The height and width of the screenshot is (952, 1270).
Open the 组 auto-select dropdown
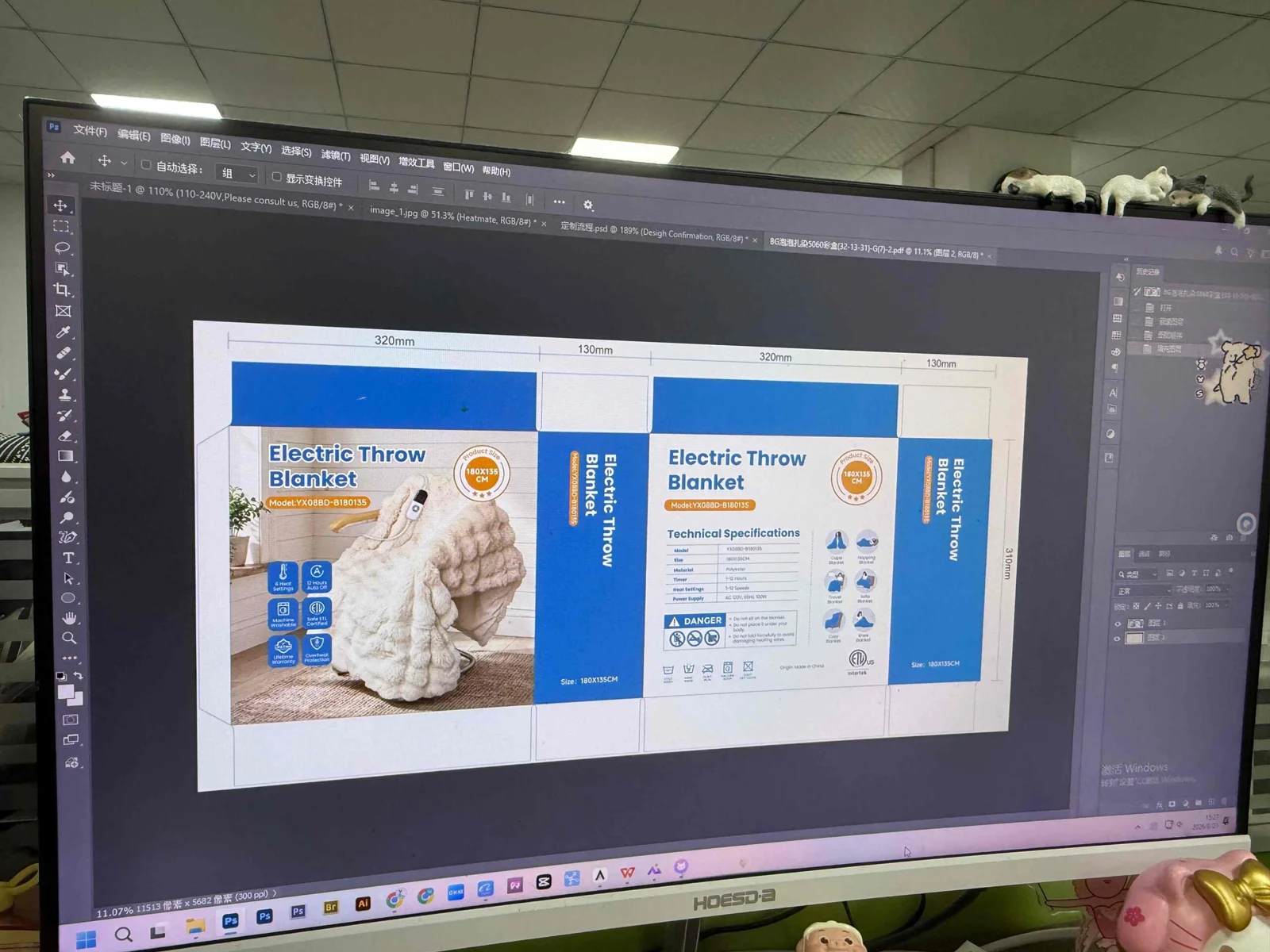(237, 173)
